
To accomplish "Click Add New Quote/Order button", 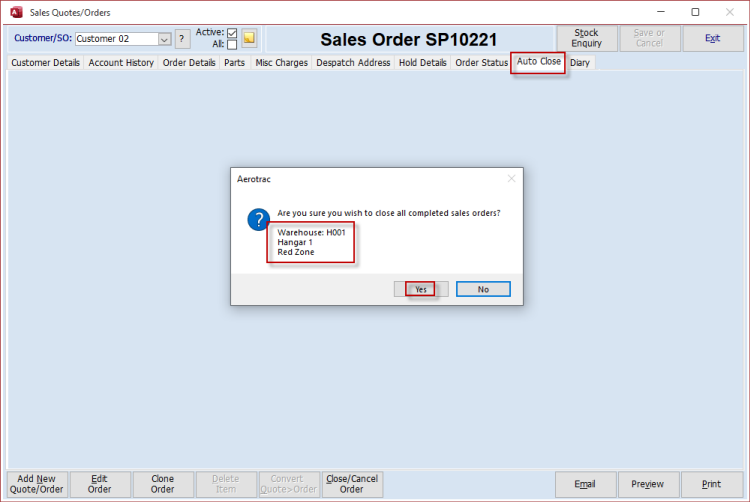I will (38, 484).
